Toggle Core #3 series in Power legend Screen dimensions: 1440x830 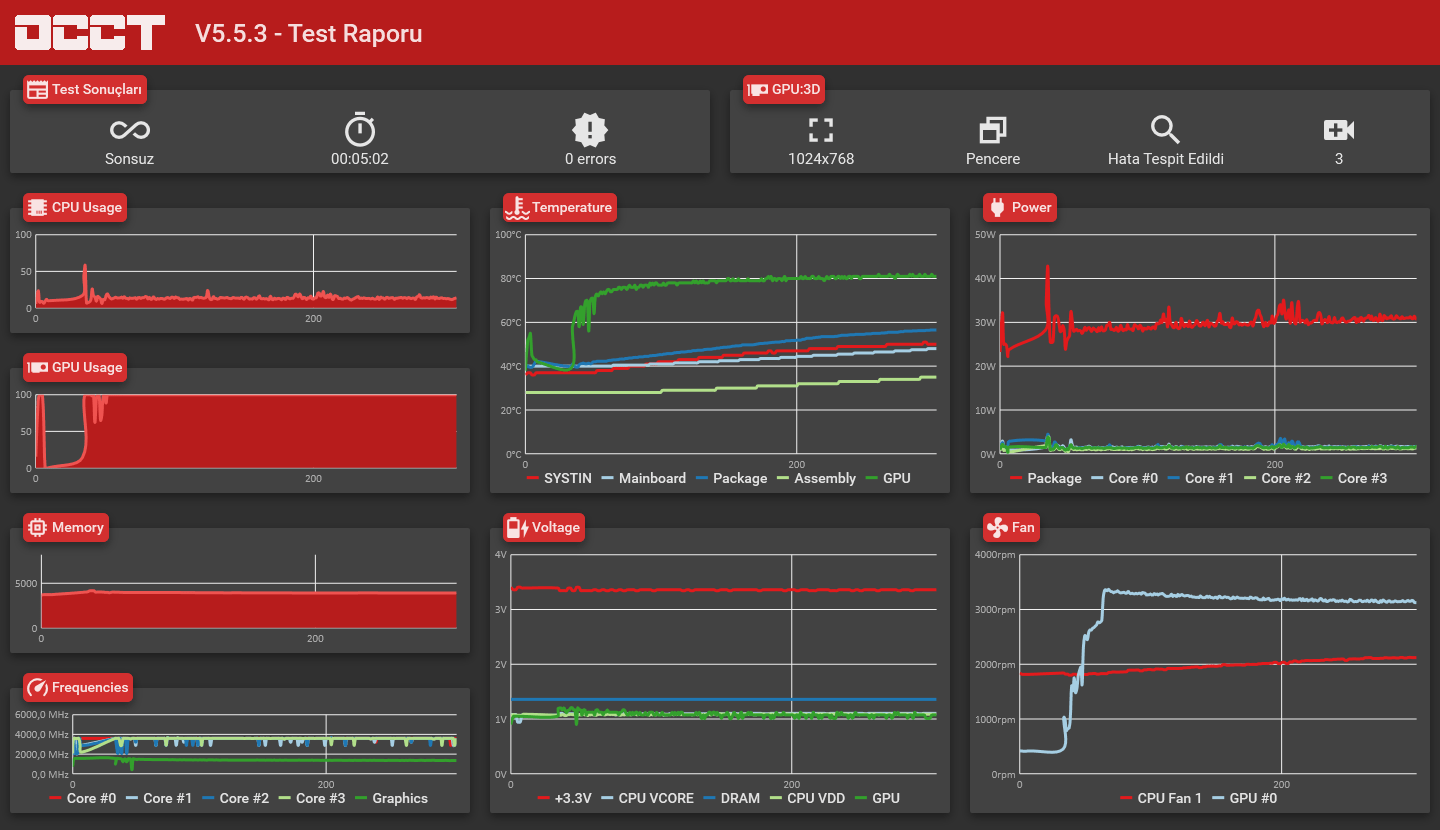point(1354,478)
